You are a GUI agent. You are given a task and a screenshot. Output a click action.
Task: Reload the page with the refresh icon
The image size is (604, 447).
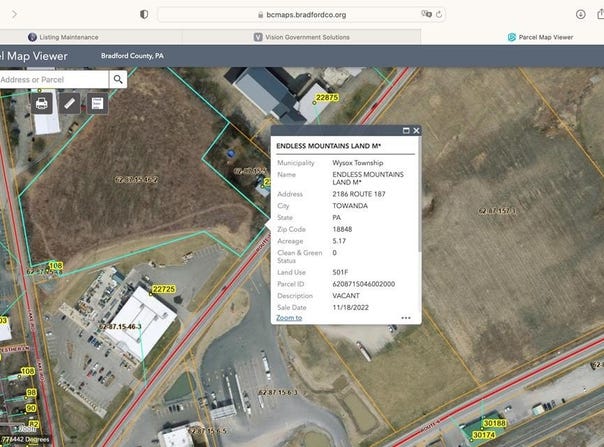coord(439,15)
